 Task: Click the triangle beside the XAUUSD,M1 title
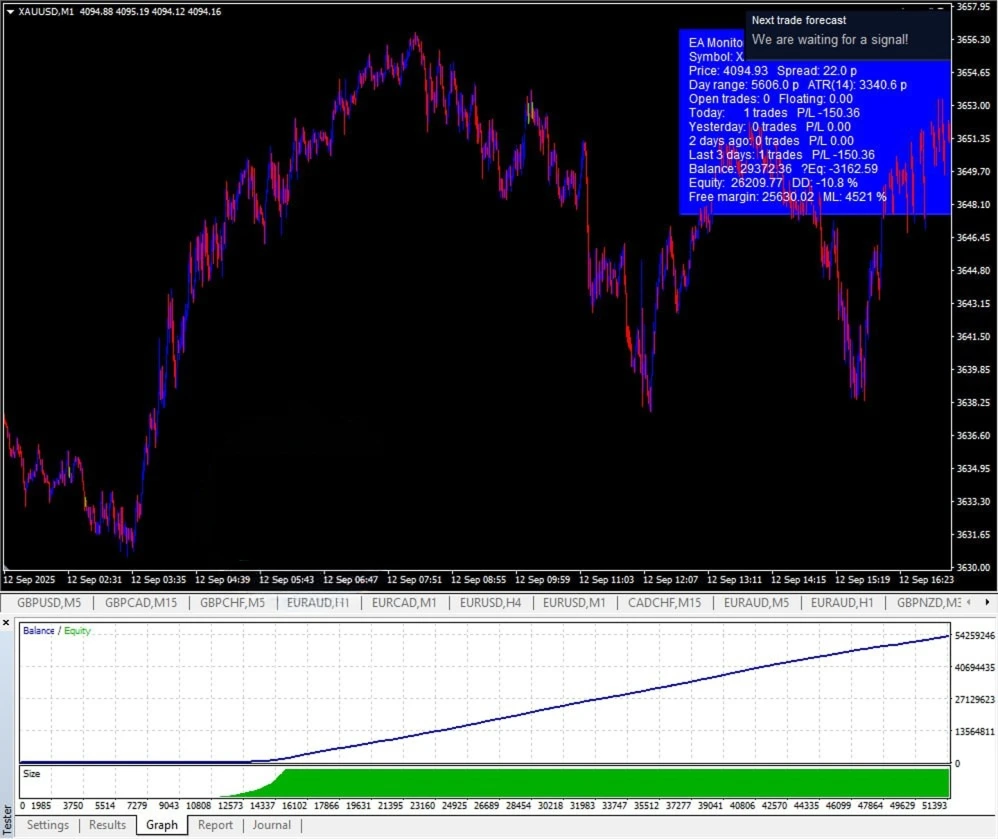tap(10, 11)
